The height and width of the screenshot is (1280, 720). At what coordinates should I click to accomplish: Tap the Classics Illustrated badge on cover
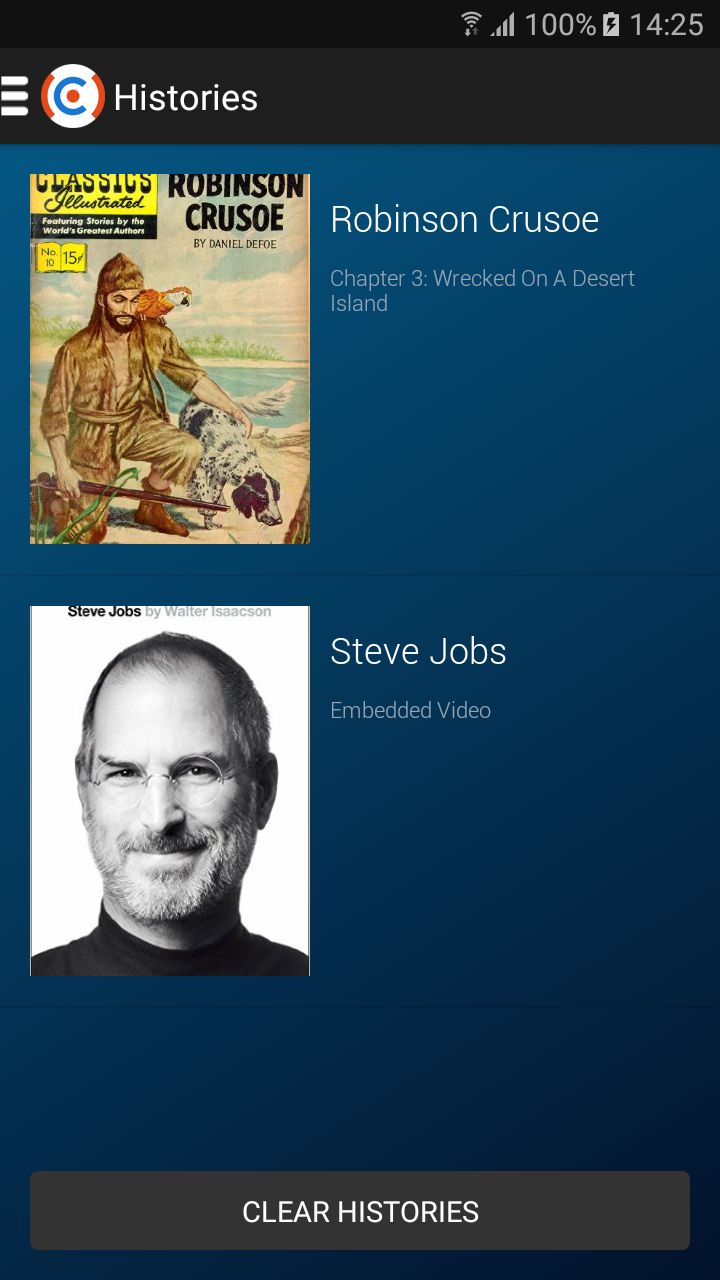(93, 206)
